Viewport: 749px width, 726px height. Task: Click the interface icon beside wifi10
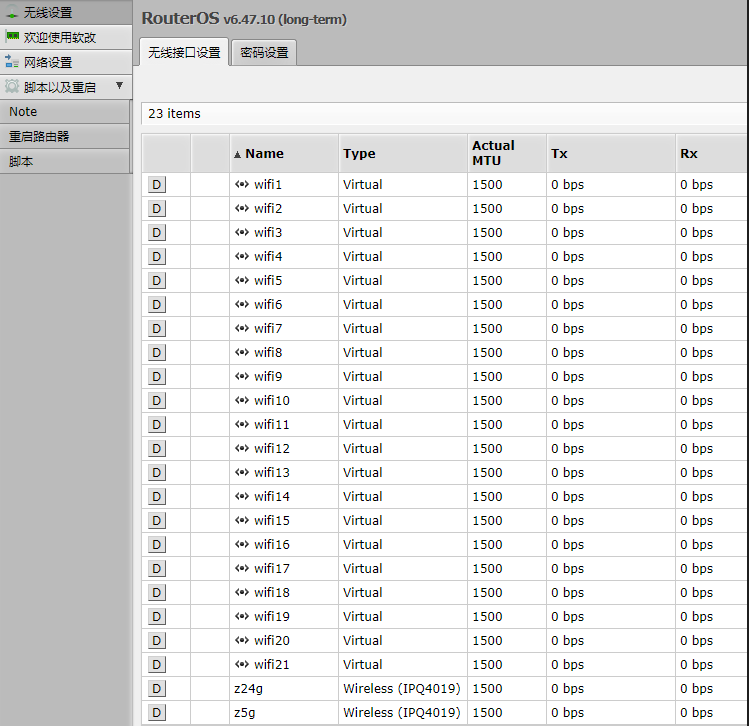click(242, 401)
